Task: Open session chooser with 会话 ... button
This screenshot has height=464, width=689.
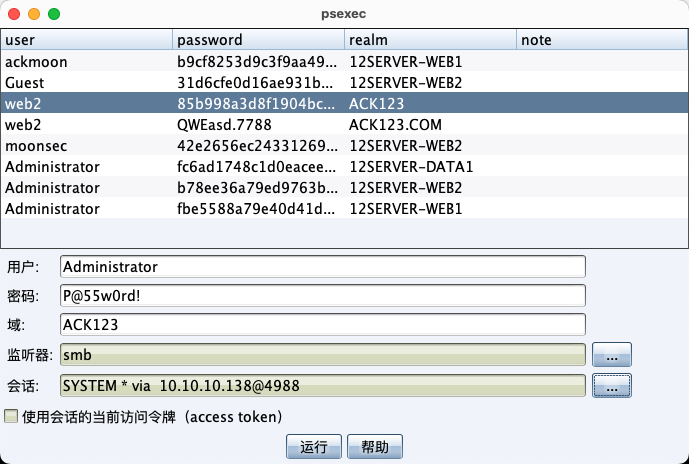Action: pos(612,385)
